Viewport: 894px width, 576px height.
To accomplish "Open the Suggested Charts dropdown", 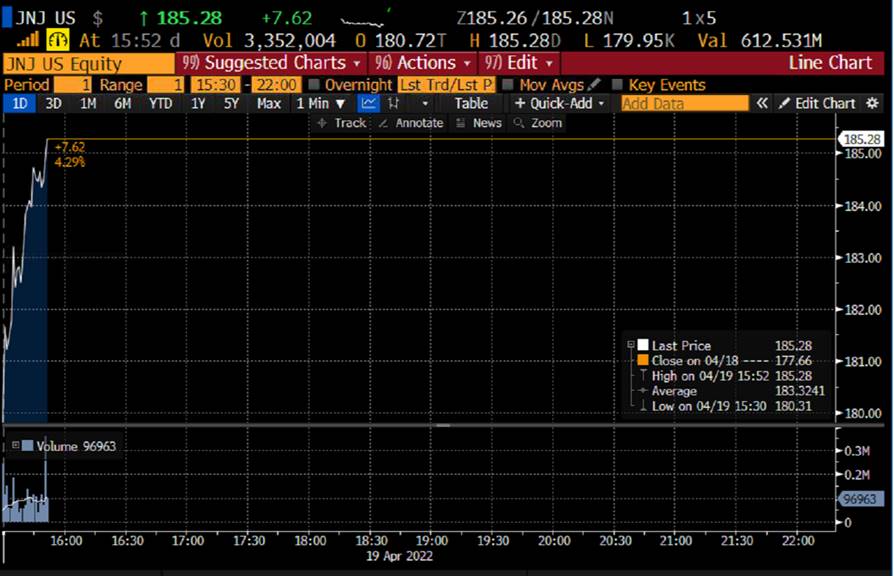I will (x=271, y=63).
